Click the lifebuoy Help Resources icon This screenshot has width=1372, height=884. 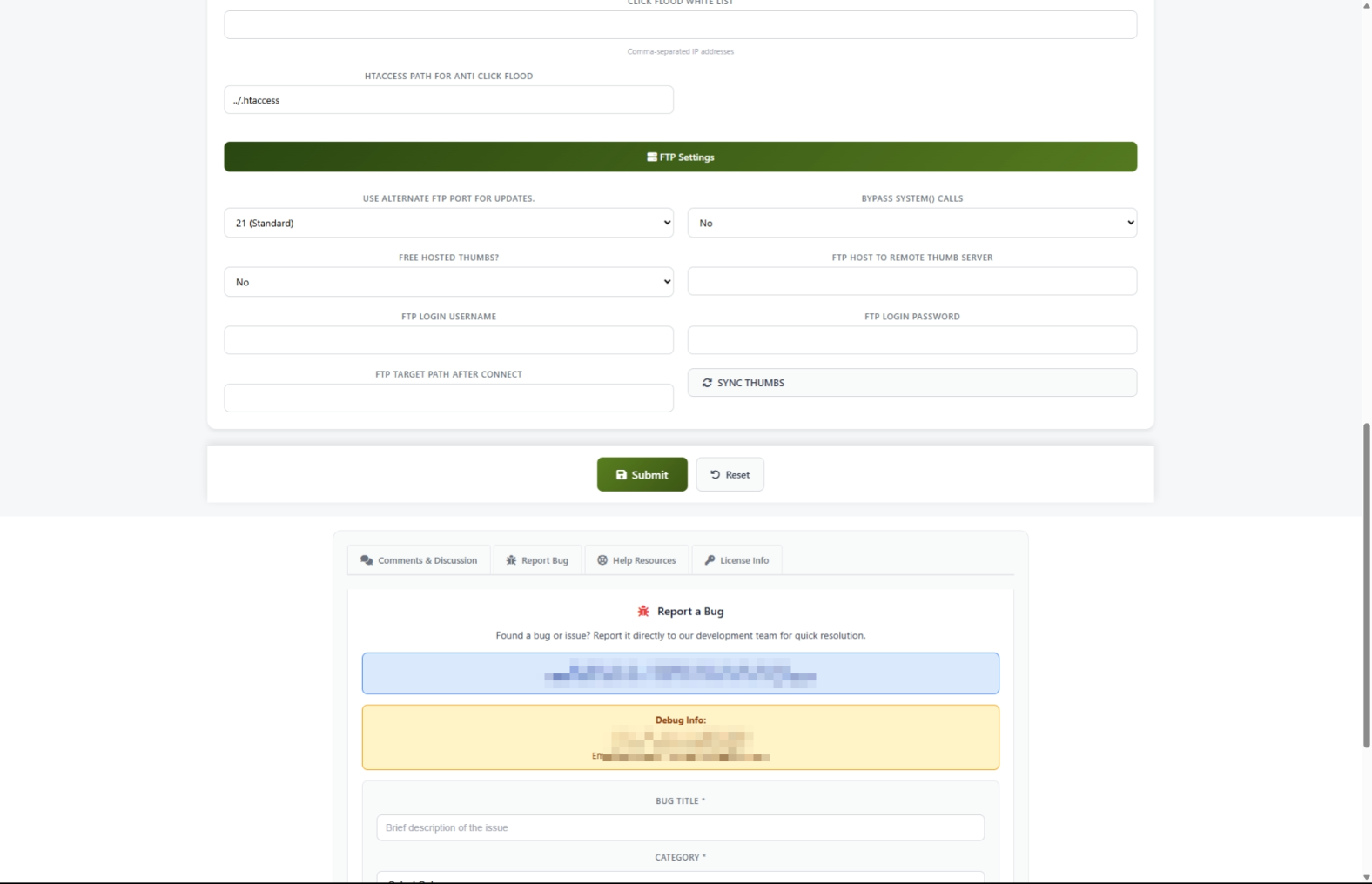pyautogui.click(x=602, y=560)
